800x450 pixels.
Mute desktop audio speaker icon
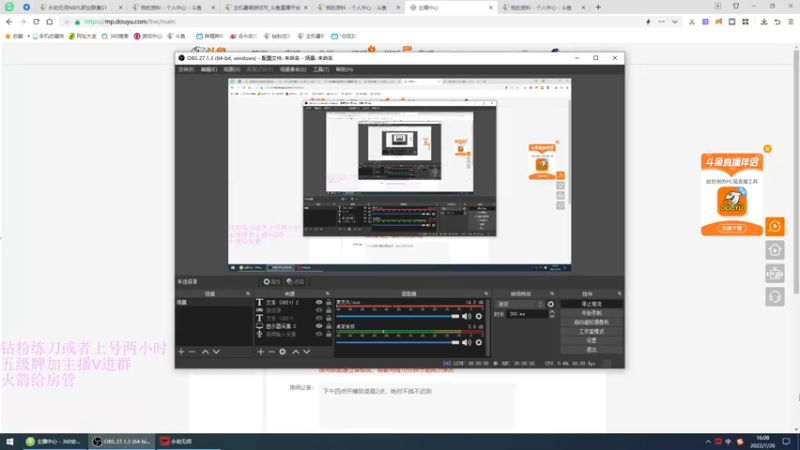click(466, 342)
